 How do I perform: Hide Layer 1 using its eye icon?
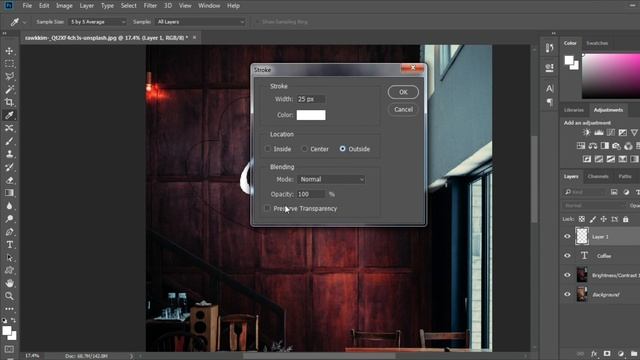[x=567, y=236]
